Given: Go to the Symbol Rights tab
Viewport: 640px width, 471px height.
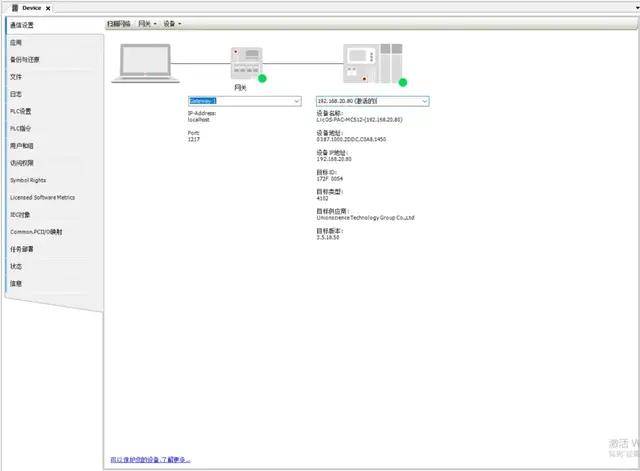Looking at the screenshot, I should [28, 180].
